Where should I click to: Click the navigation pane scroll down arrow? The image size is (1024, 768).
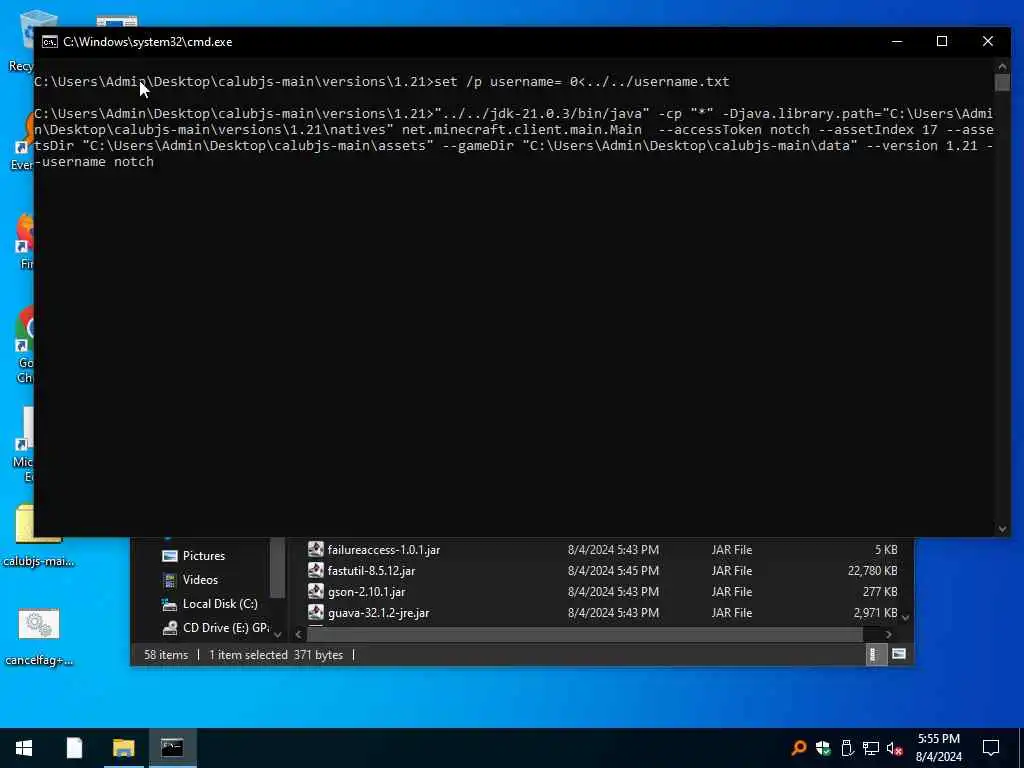278,634
